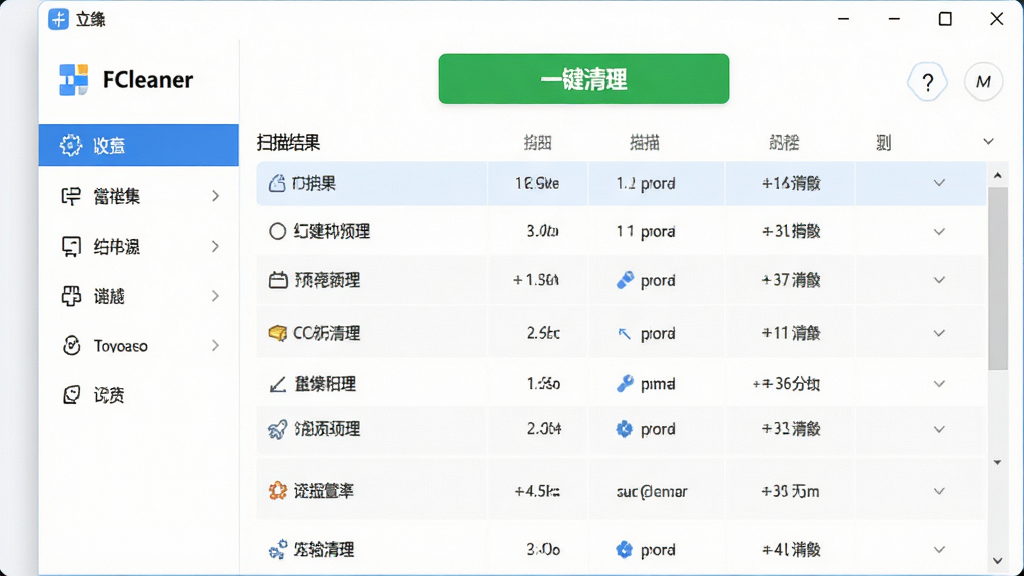Expand the chevron of the second sidebar item
The width and height of the screenshot is (1024, 576).
pyautogui.click(x=216, y=196)
